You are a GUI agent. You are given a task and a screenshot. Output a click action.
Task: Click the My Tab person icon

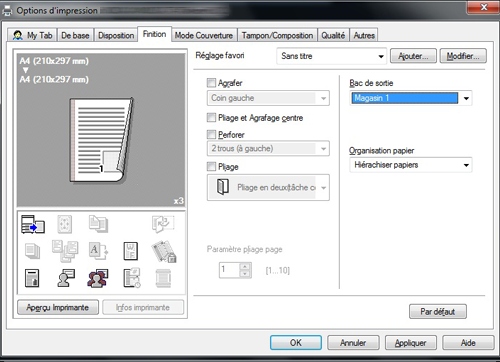point(17,35)
